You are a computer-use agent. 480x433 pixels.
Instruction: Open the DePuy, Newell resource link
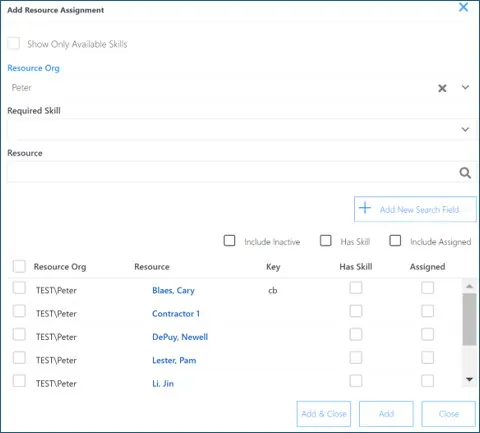pyautogui.click(x=180, y=337)
